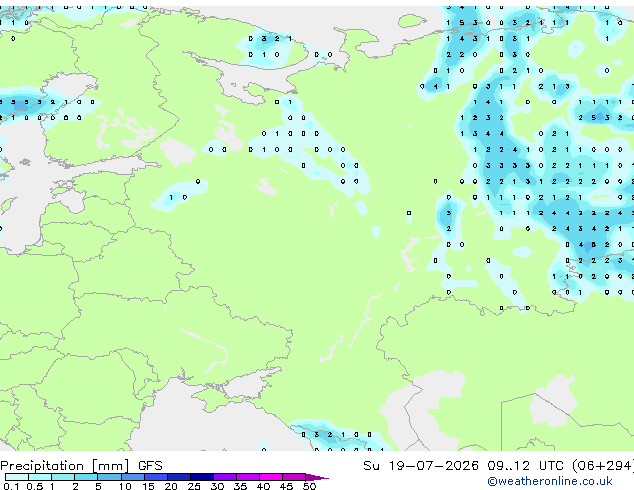Click the '(06+294)' model run text
634x490 pixels.
[603, 466]
